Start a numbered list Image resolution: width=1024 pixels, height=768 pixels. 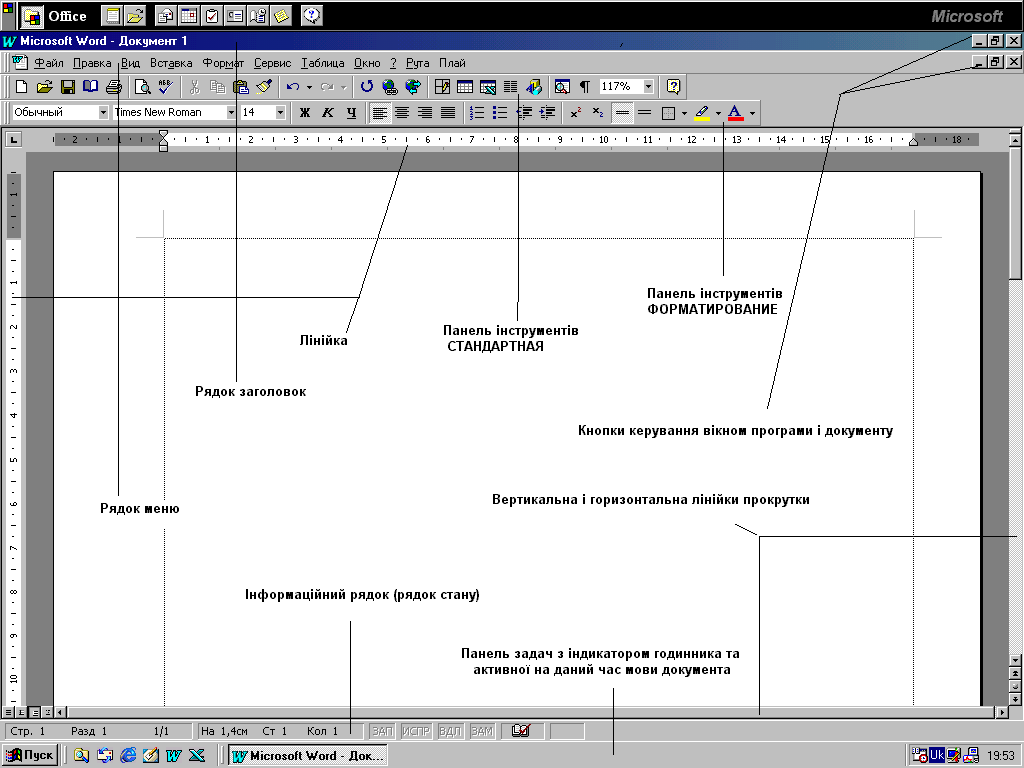click(x=477, y=113)
